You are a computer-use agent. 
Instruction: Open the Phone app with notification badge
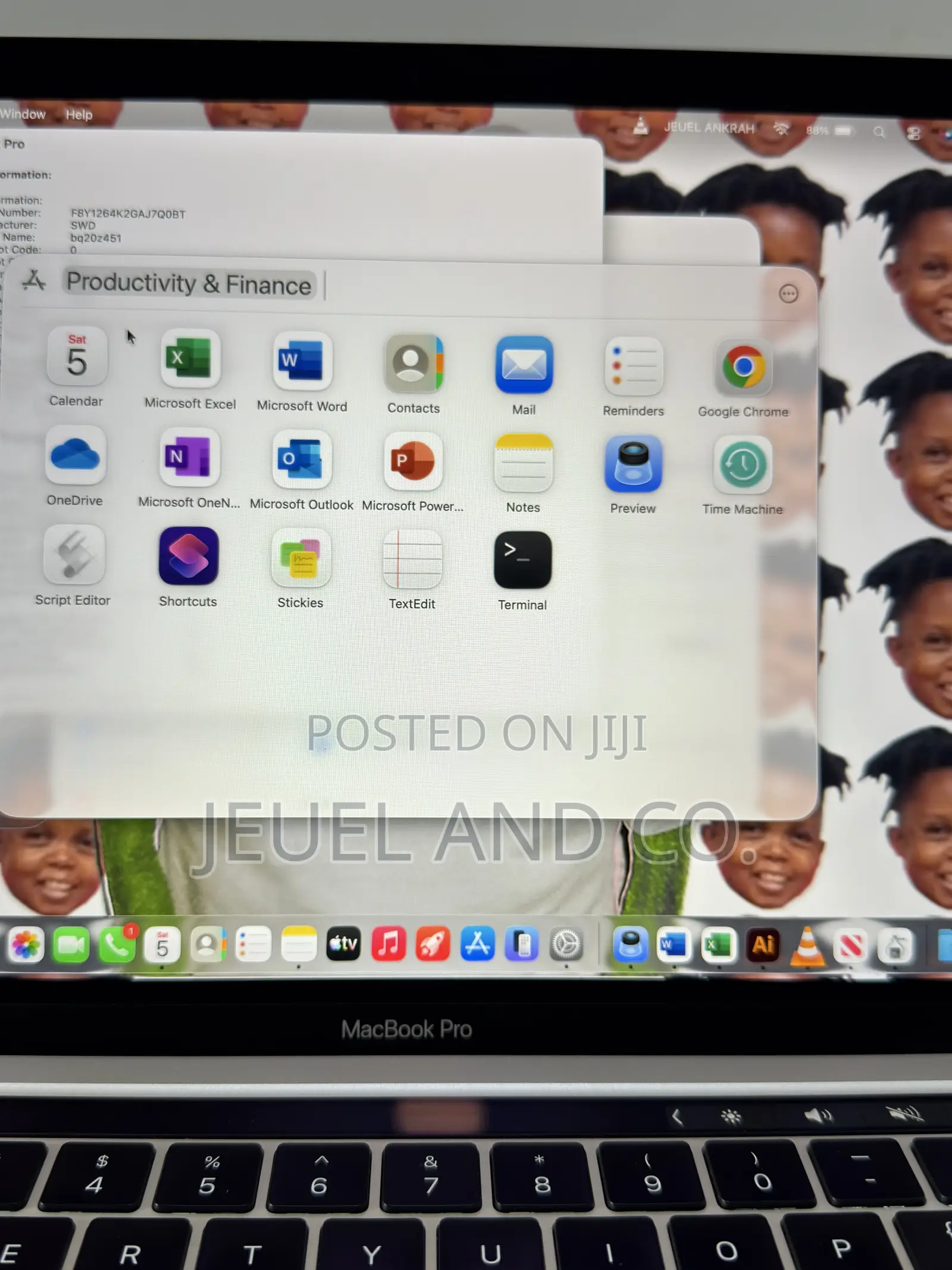coord(117,944)
